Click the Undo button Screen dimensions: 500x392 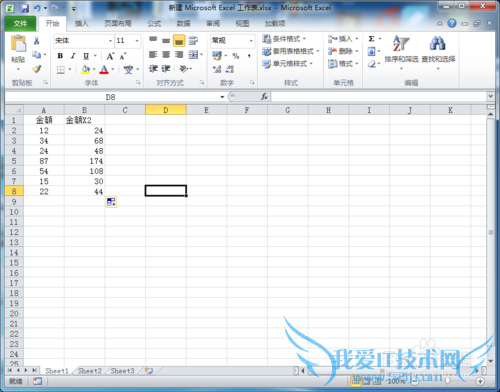37,8
